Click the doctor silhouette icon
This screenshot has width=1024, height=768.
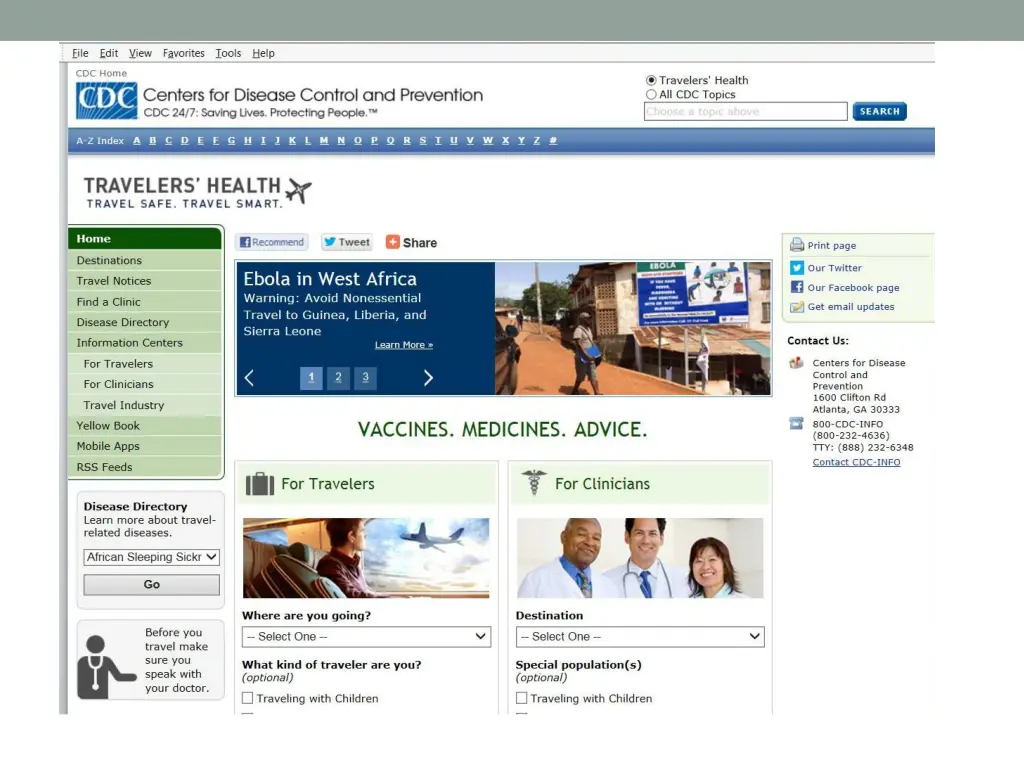(x=105, y=667)
